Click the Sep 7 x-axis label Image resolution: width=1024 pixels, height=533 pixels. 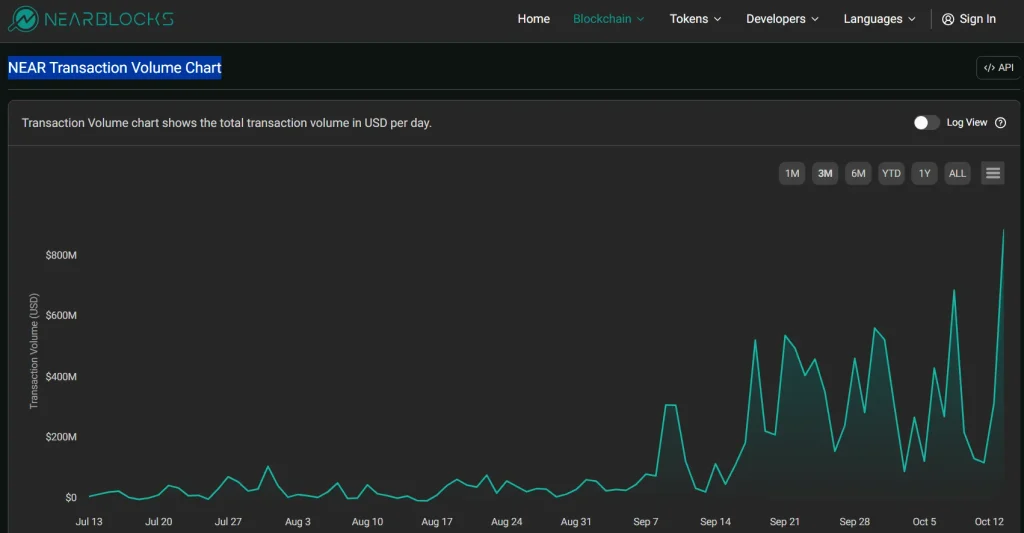646,521
